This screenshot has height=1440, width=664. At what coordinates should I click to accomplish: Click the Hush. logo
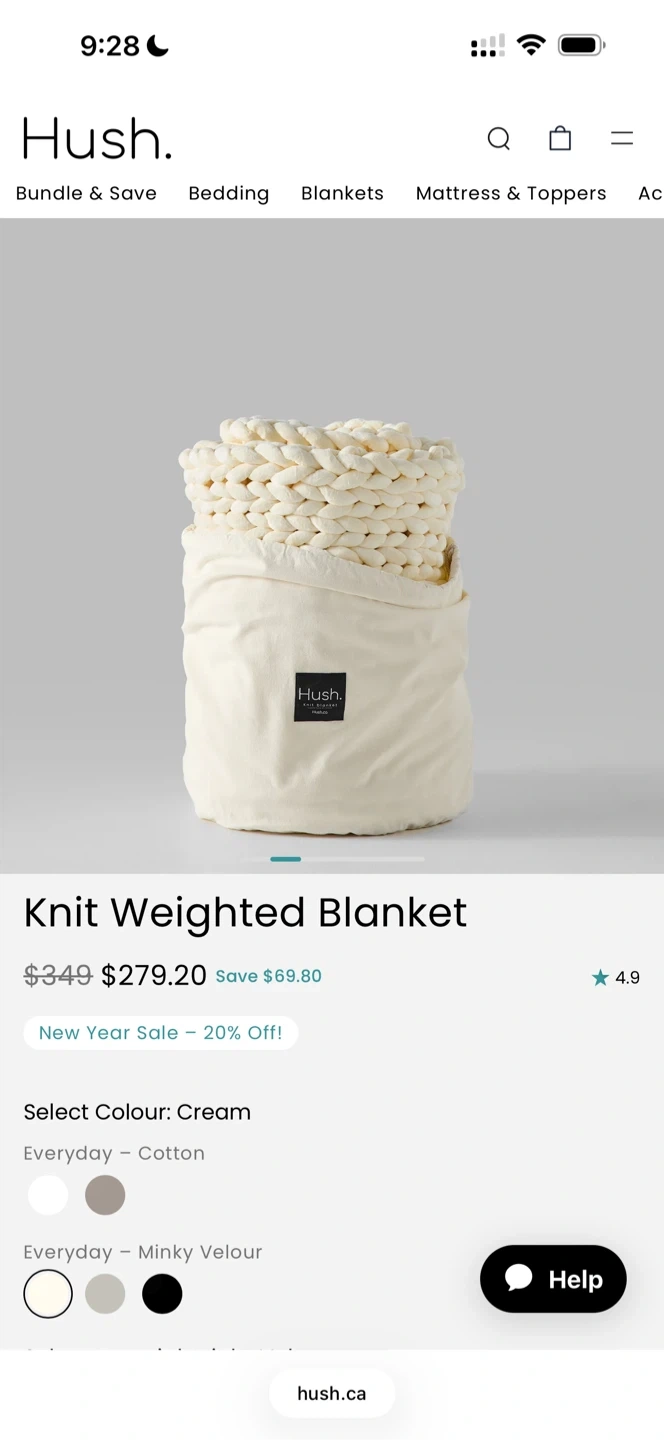click(97, 138)
